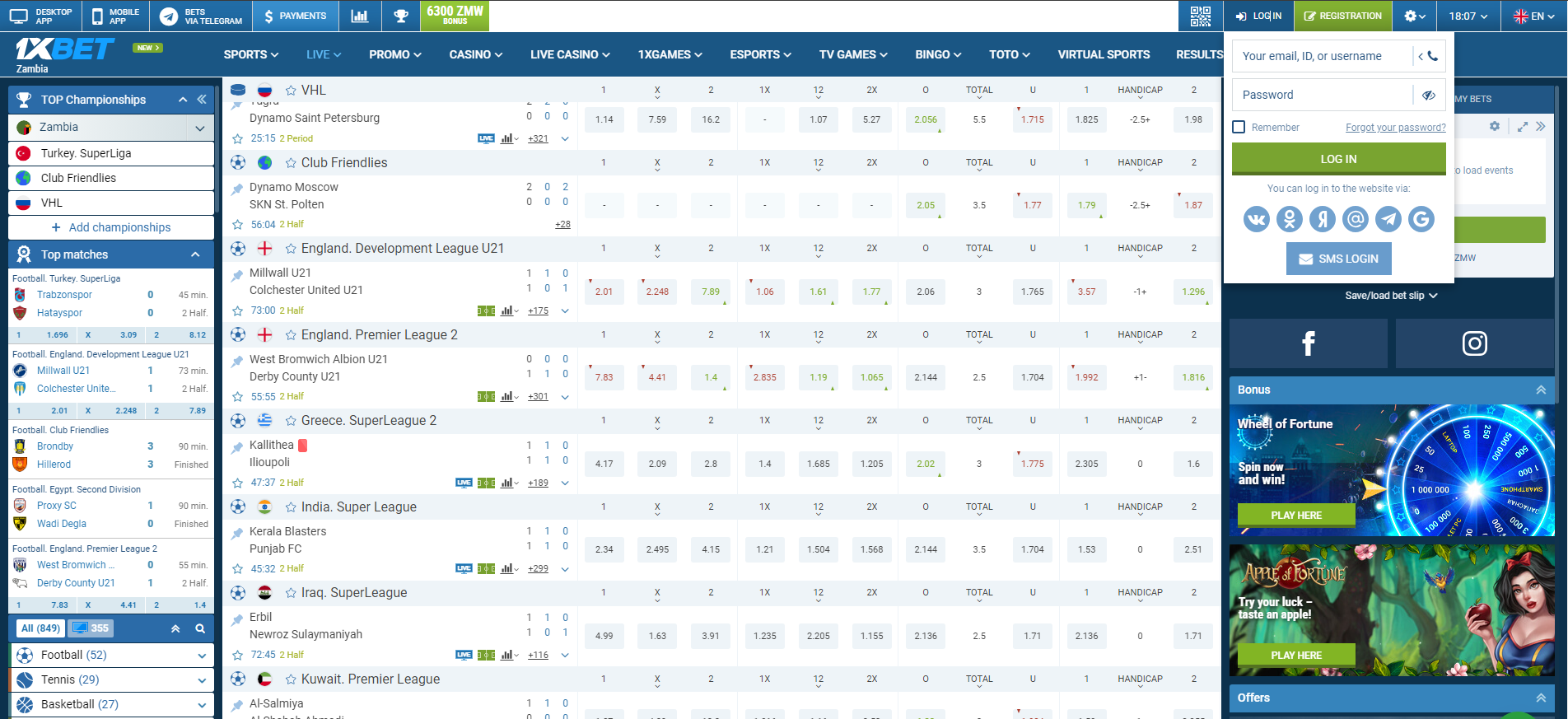The width and height of the screenshot is (1568, 719).
Task: Open the LIVE menu
Action: (324, 54)
